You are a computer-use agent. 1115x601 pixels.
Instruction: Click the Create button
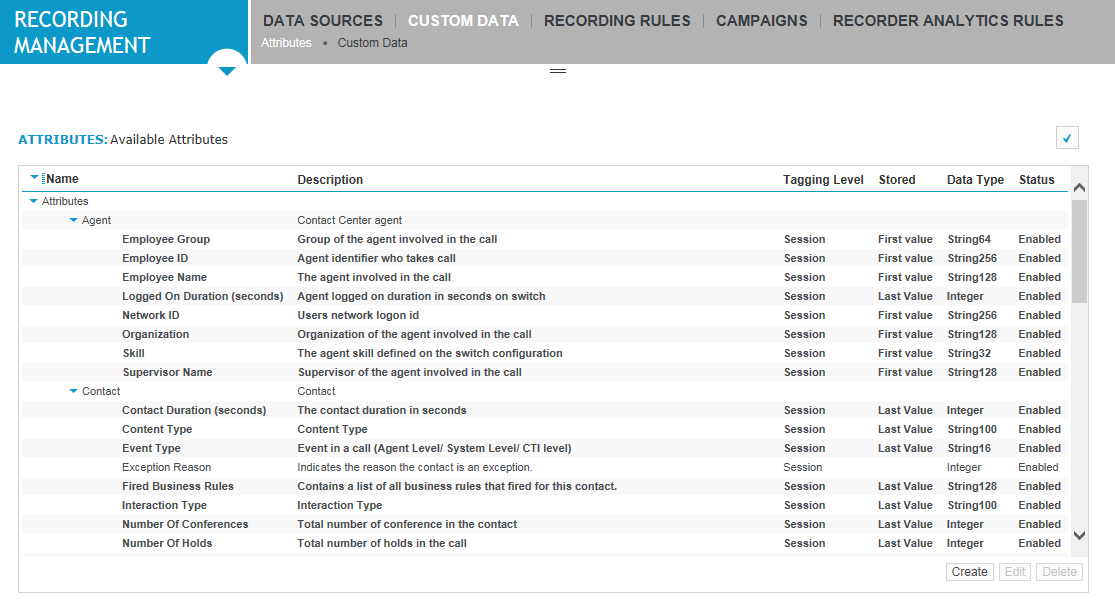pyautogui.click(x=969, y=571)
